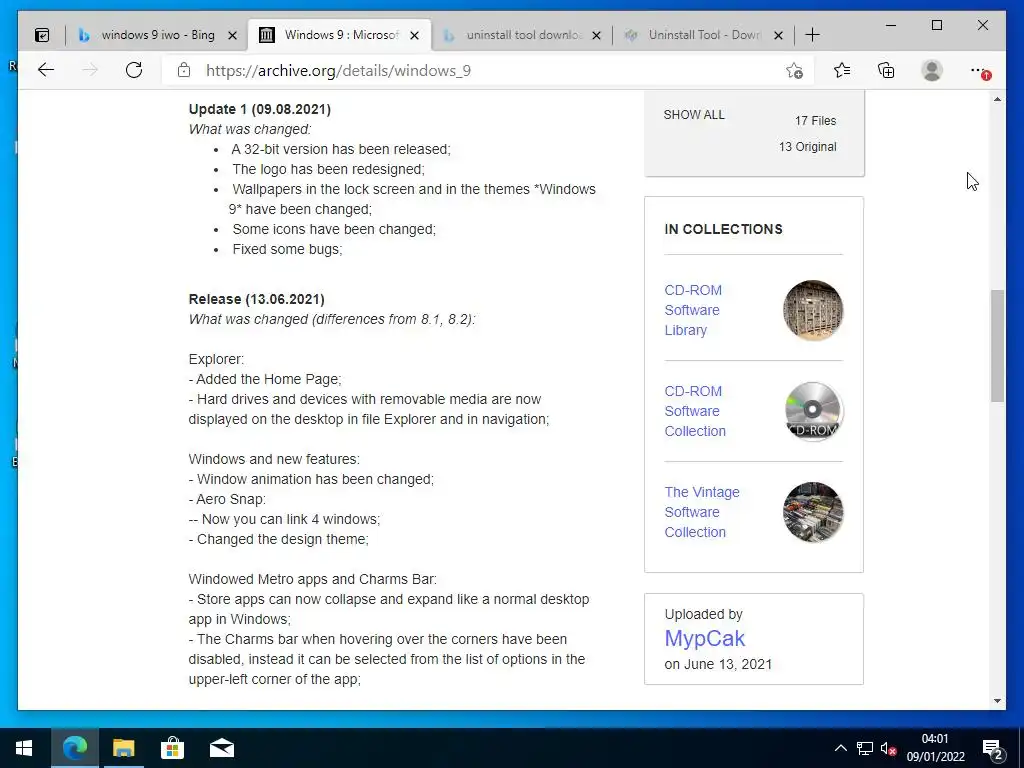The width and height of the screenshot is (1024, 768).
Task: Close the 'Uninstall Tool - Download' tab
Action: [778, 35]
